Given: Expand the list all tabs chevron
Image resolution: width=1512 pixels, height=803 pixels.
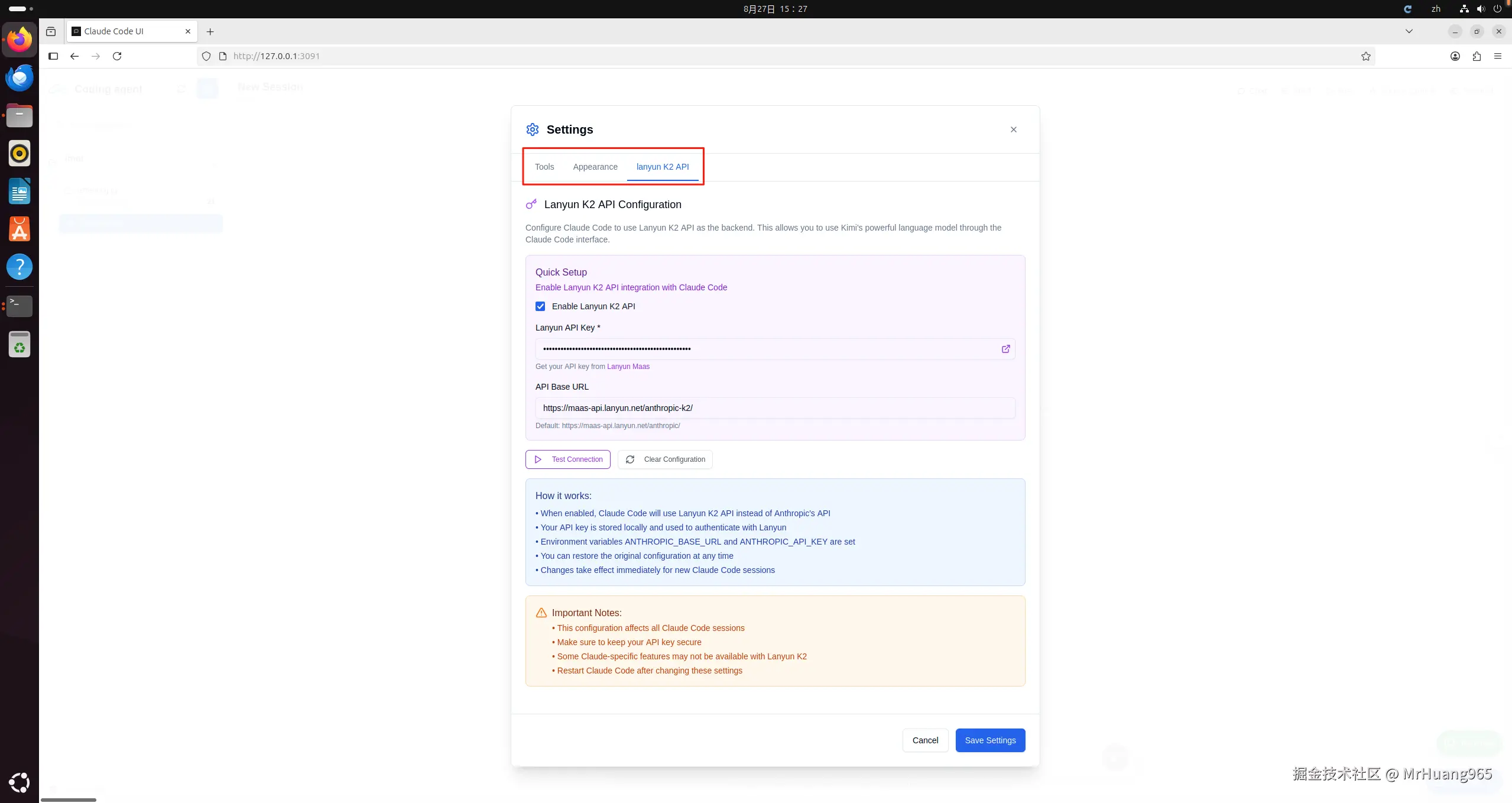Looking at the screenshot, I should [x=1409, y=31].
